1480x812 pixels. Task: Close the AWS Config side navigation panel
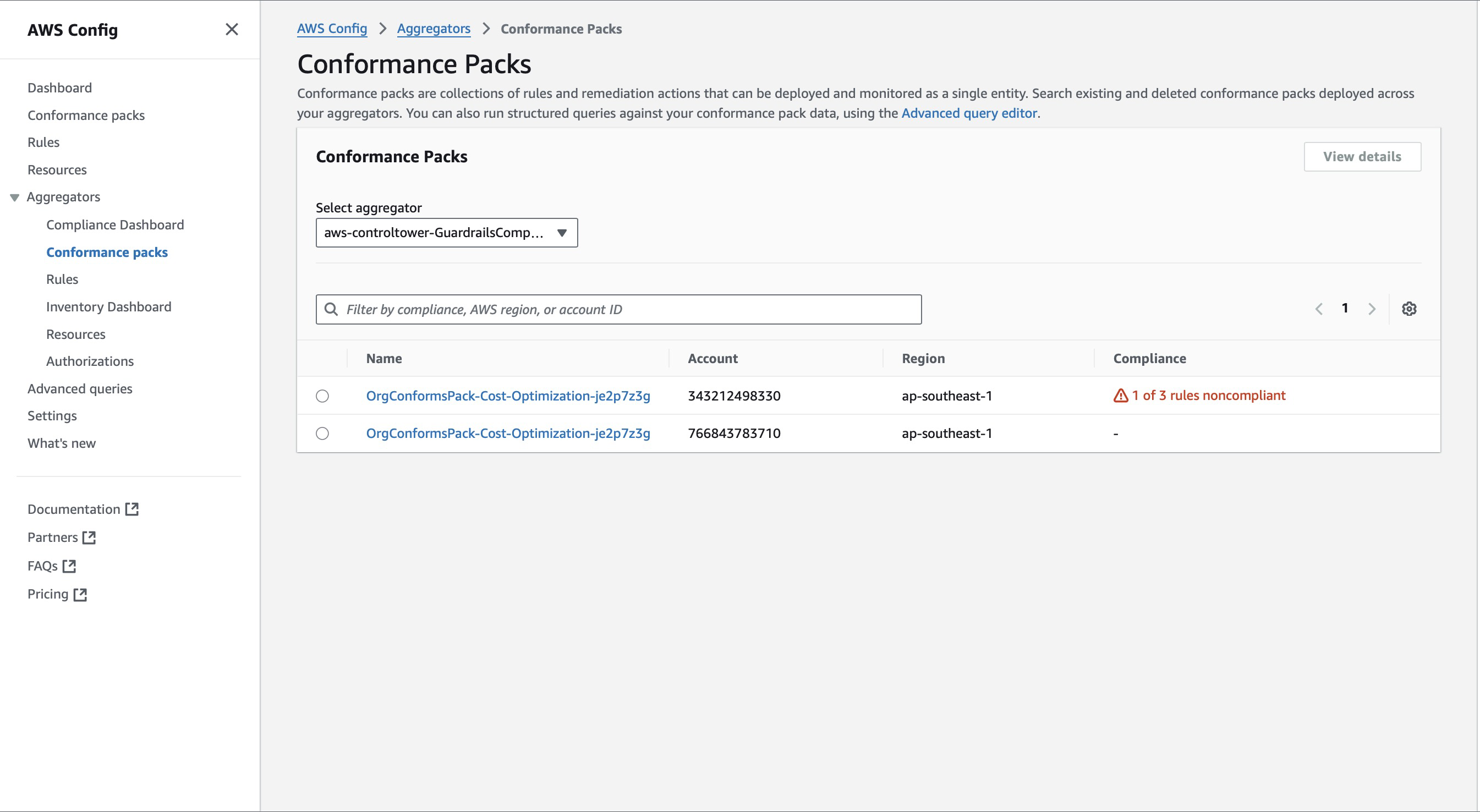232,29
